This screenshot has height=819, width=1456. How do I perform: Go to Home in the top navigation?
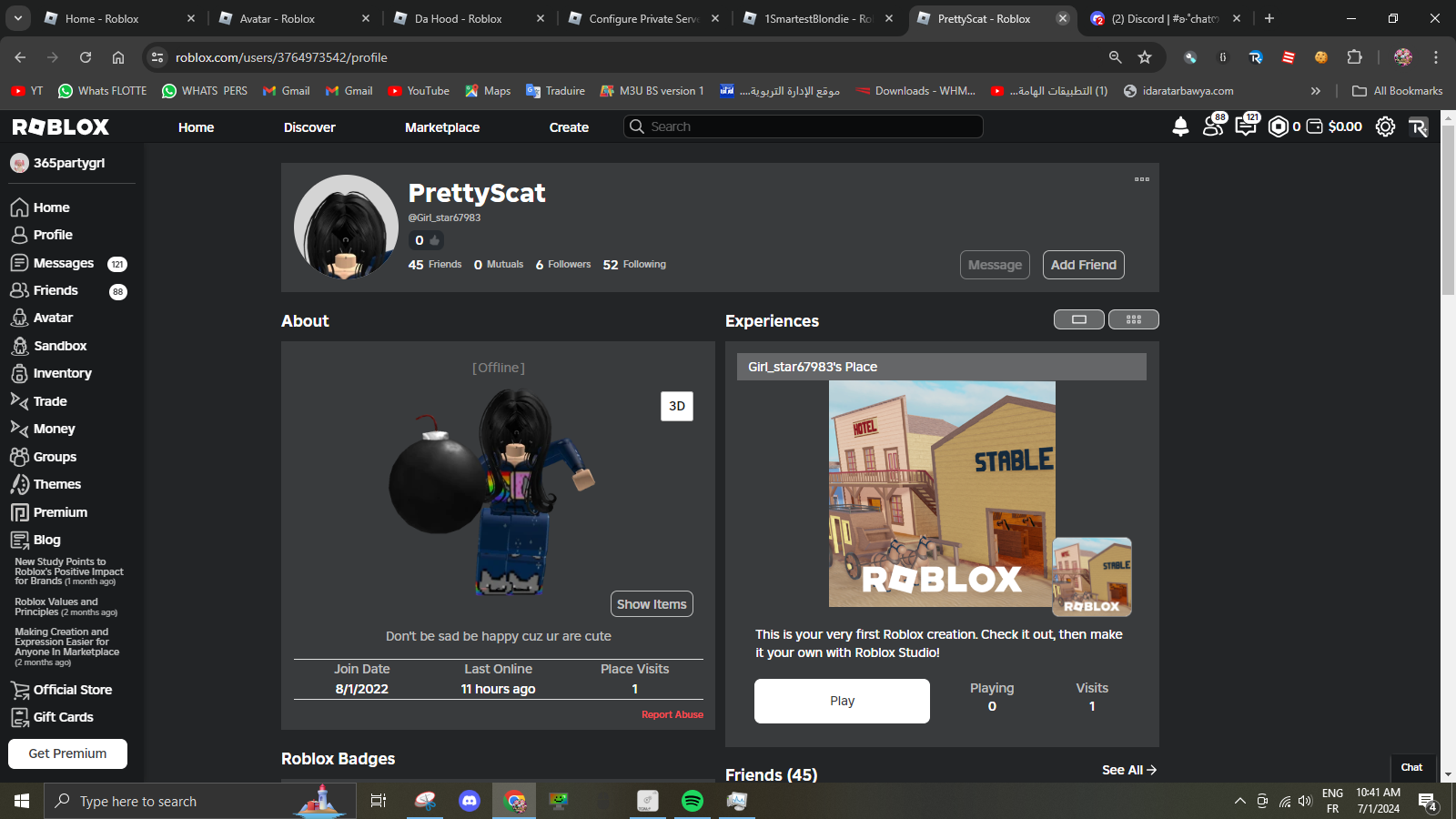pos(196,127)
